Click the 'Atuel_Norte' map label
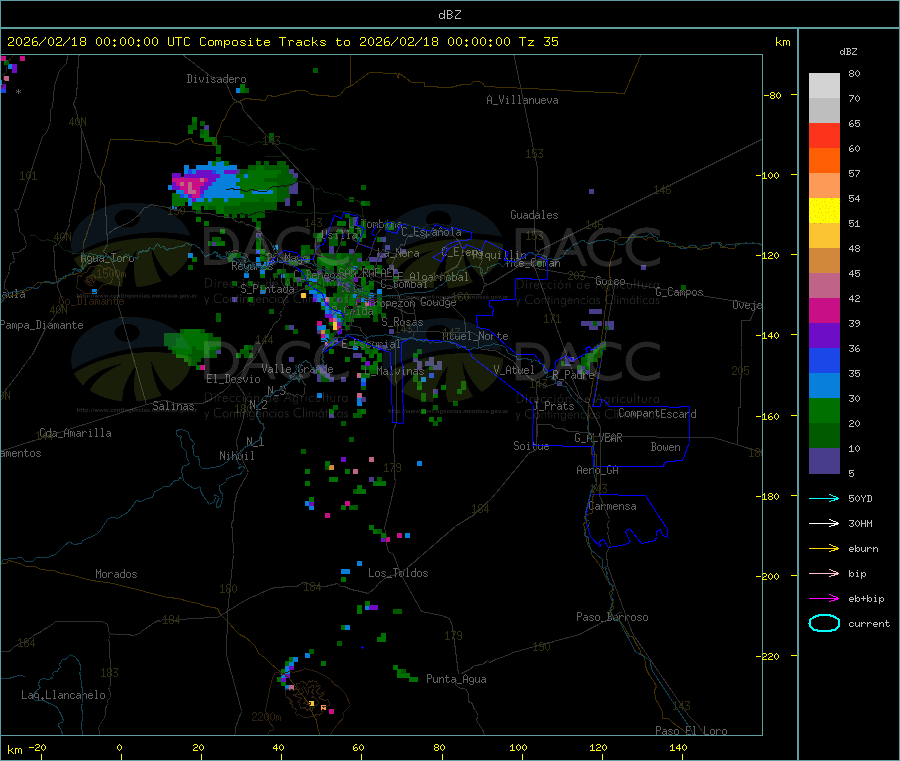This screenshot has height=761, width=900. point(475,336)
